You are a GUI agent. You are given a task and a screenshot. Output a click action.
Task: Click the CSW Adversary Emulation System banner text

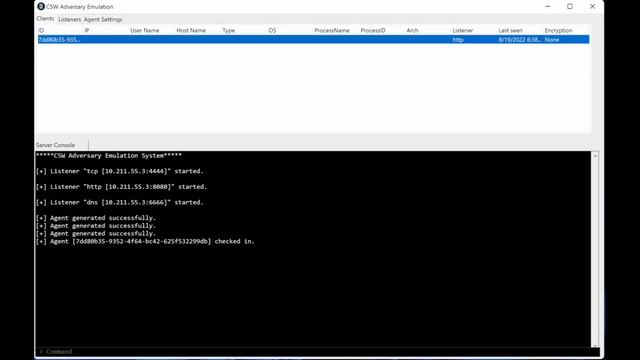click(x=109, y=156)
